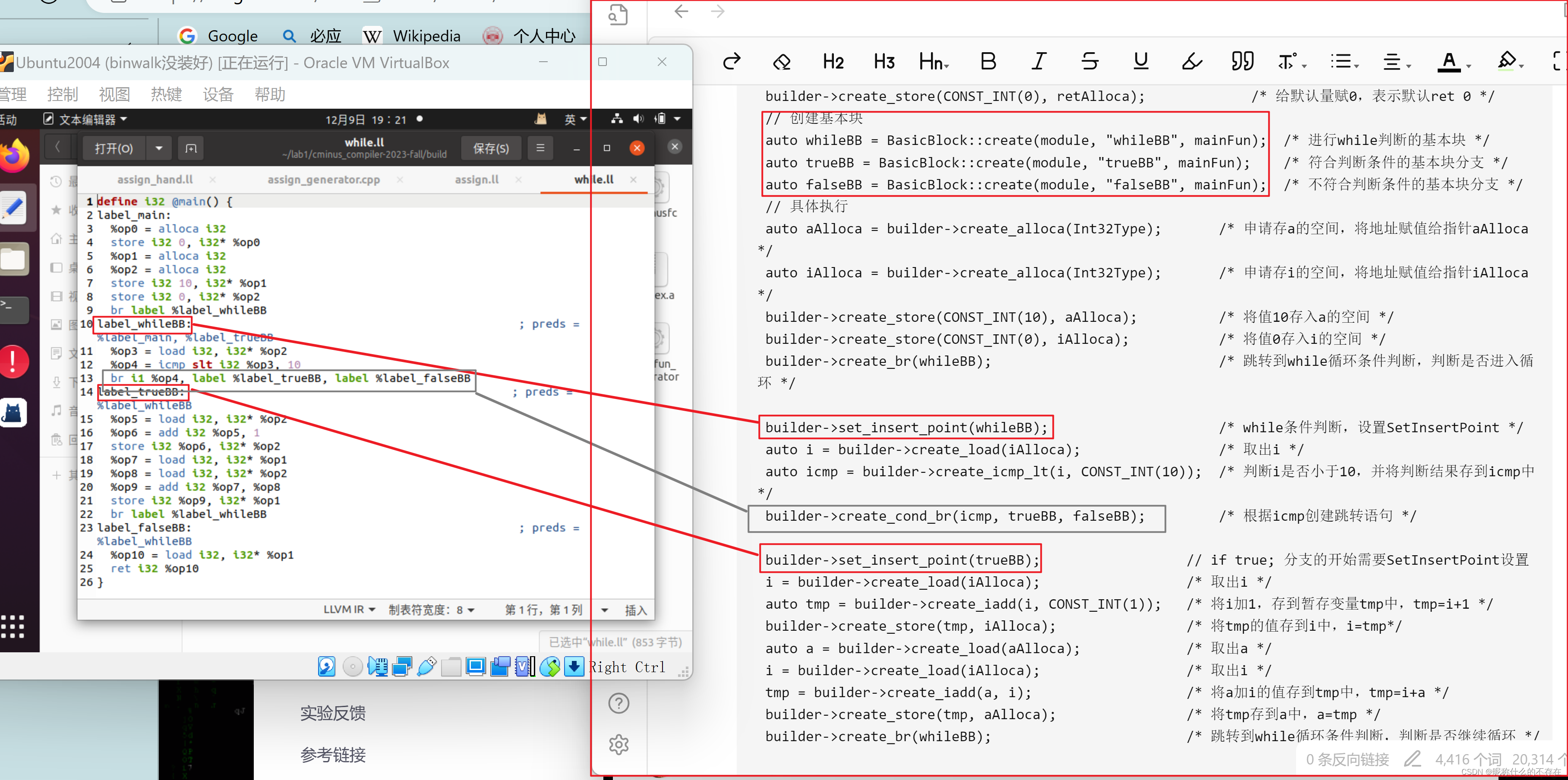The image size is (1568, 780).
Task: Open the VirtualBox 帮助 menu
Action: pos(270,94)
